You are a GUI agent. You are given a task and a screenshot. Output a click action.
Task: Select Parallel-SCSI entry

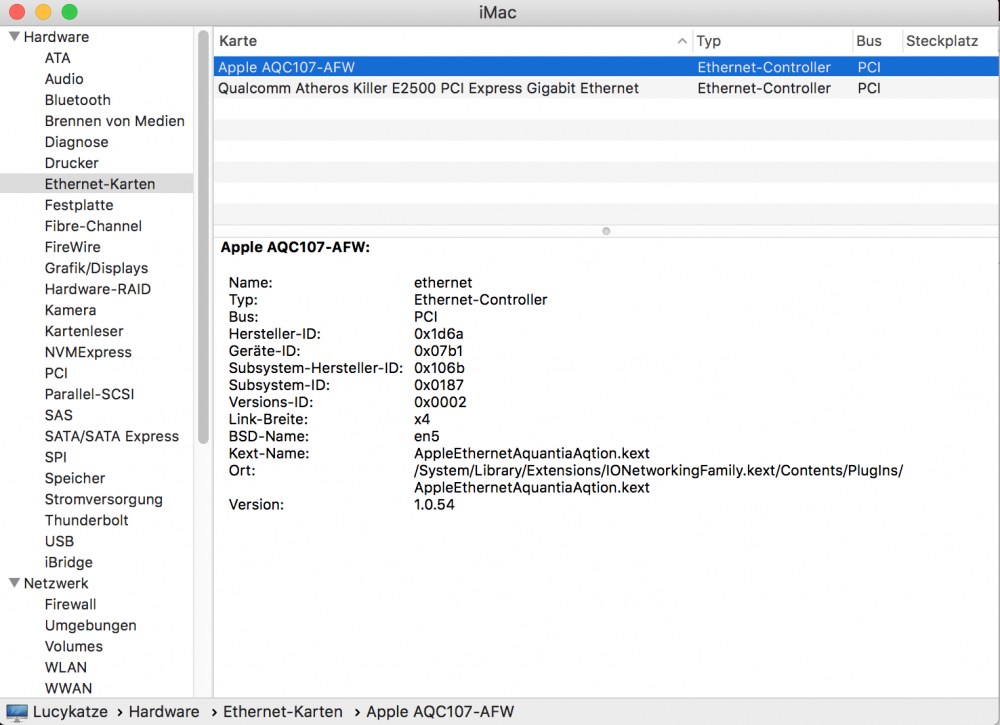(89, 395)
